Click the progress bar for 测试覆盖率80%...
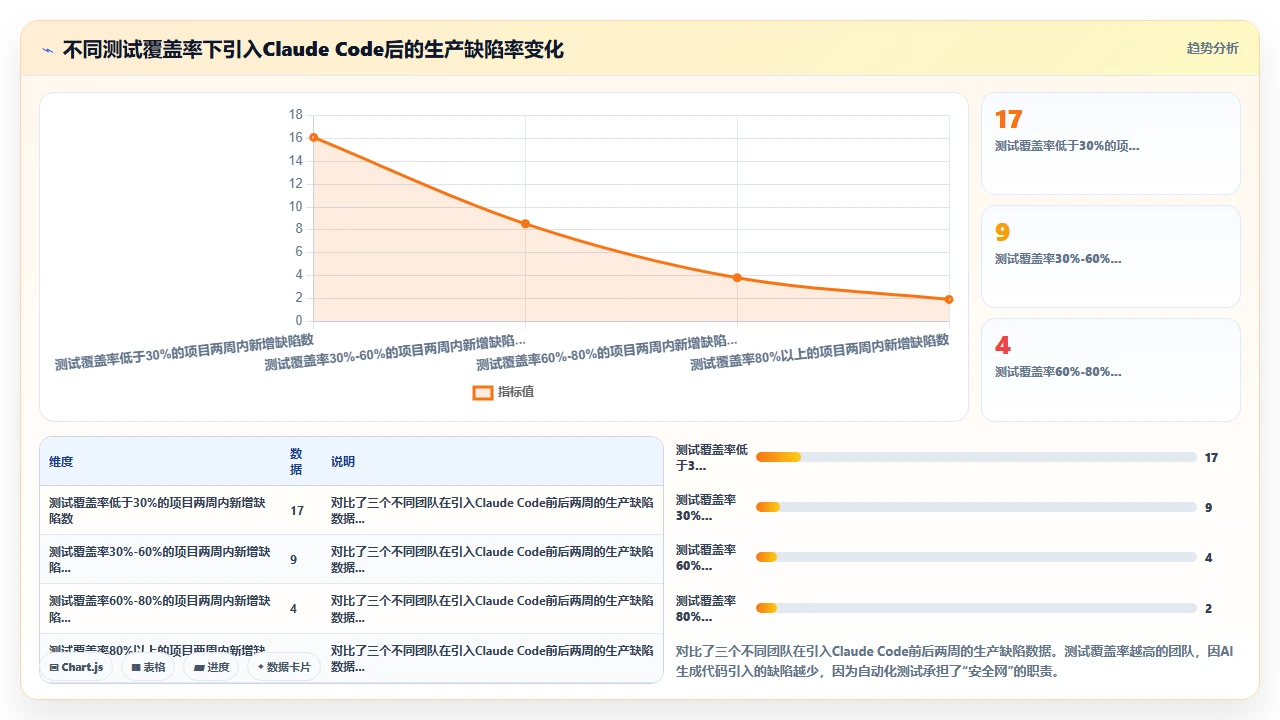 pyautogui.click(x=976, y=608)
